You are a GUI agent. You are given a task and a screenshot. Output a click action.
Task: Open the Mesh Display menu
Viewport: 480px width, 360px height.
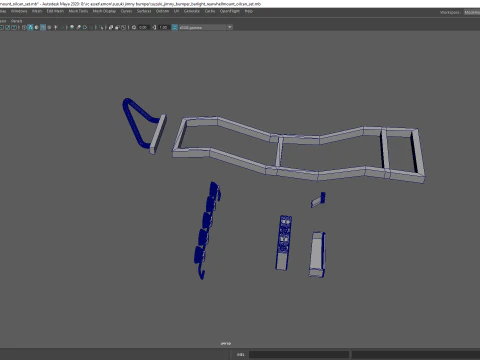click(x=104, y=11)
